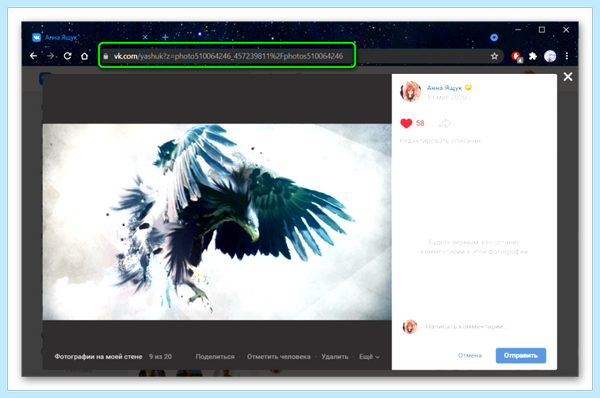
Task: Click the Отмена button
Action: click(470, 356)
